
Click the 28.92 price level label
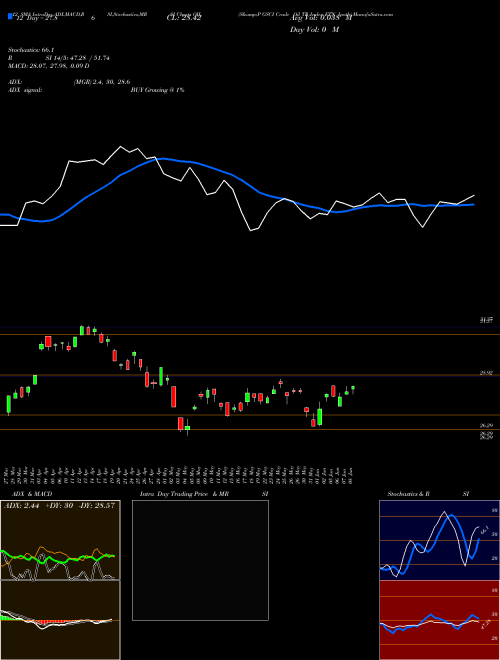(486, 373)
